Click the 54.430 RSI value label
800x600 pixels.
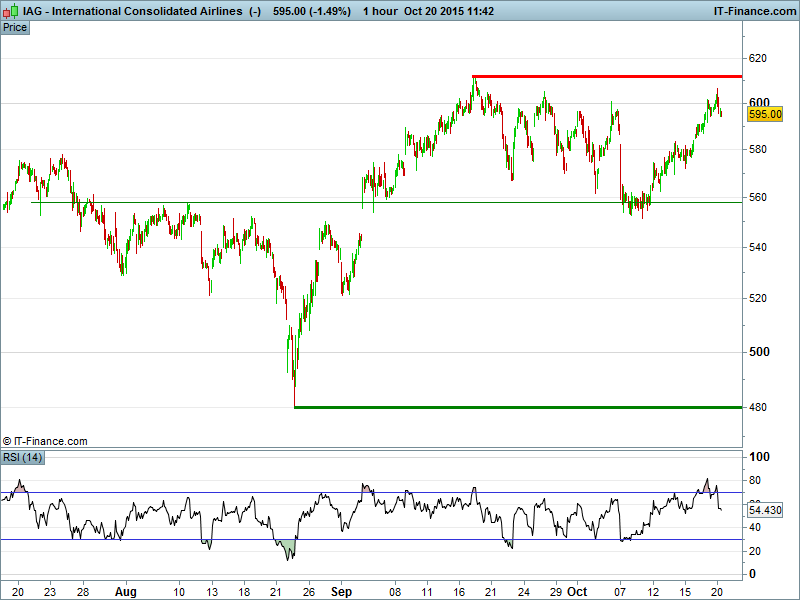(764, 510)
